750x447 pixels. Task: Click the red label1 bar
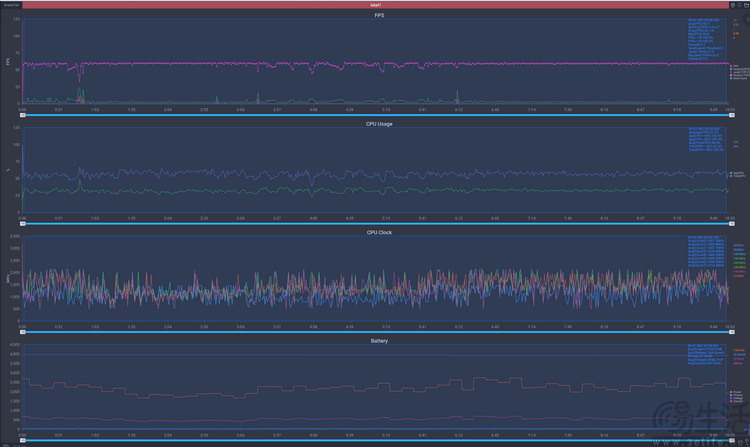(x=375, y=5)
